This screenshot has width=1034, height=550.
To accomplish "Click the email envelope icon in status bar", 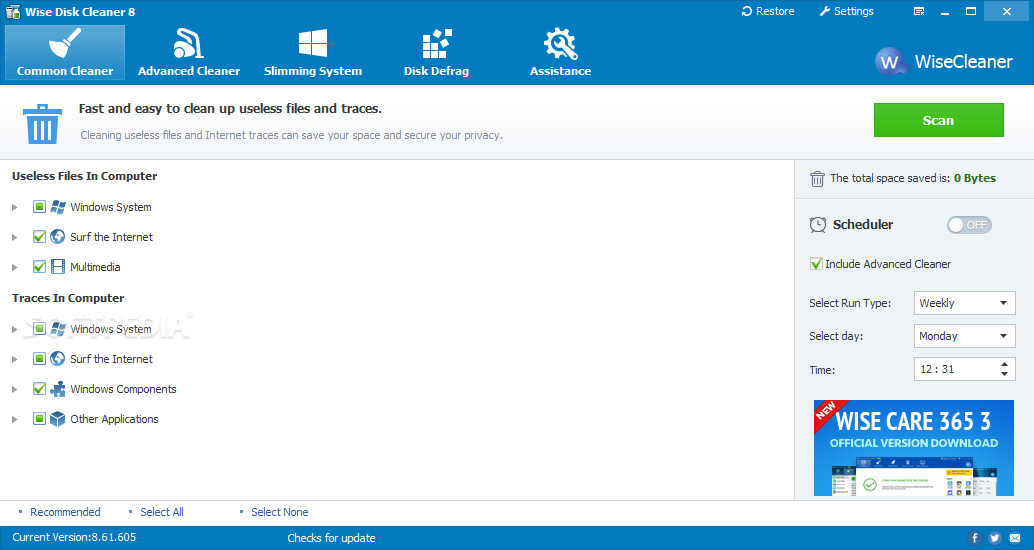I will tap(1016, 537).
